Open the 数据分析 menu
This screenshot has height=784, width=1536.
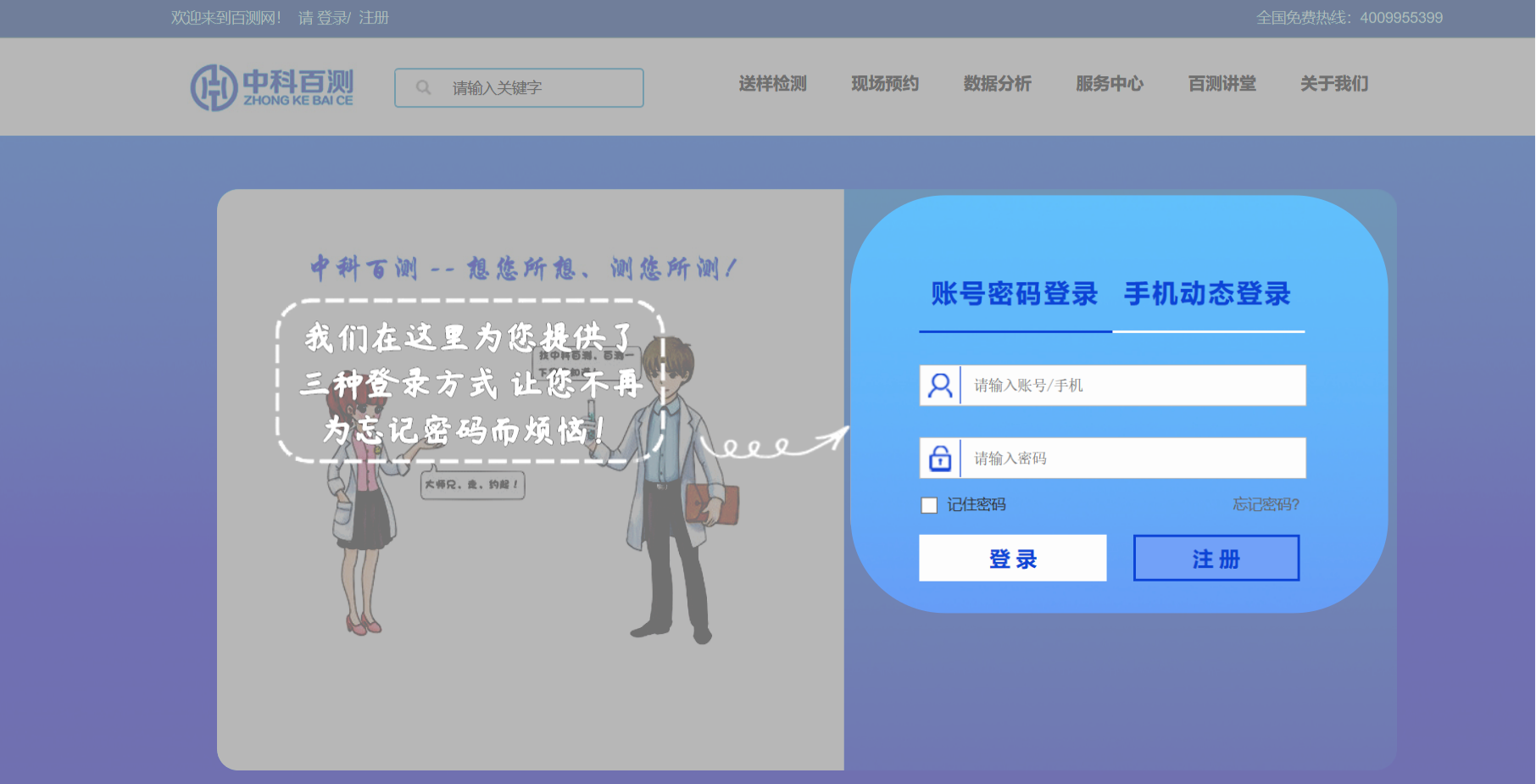(997, 84)
